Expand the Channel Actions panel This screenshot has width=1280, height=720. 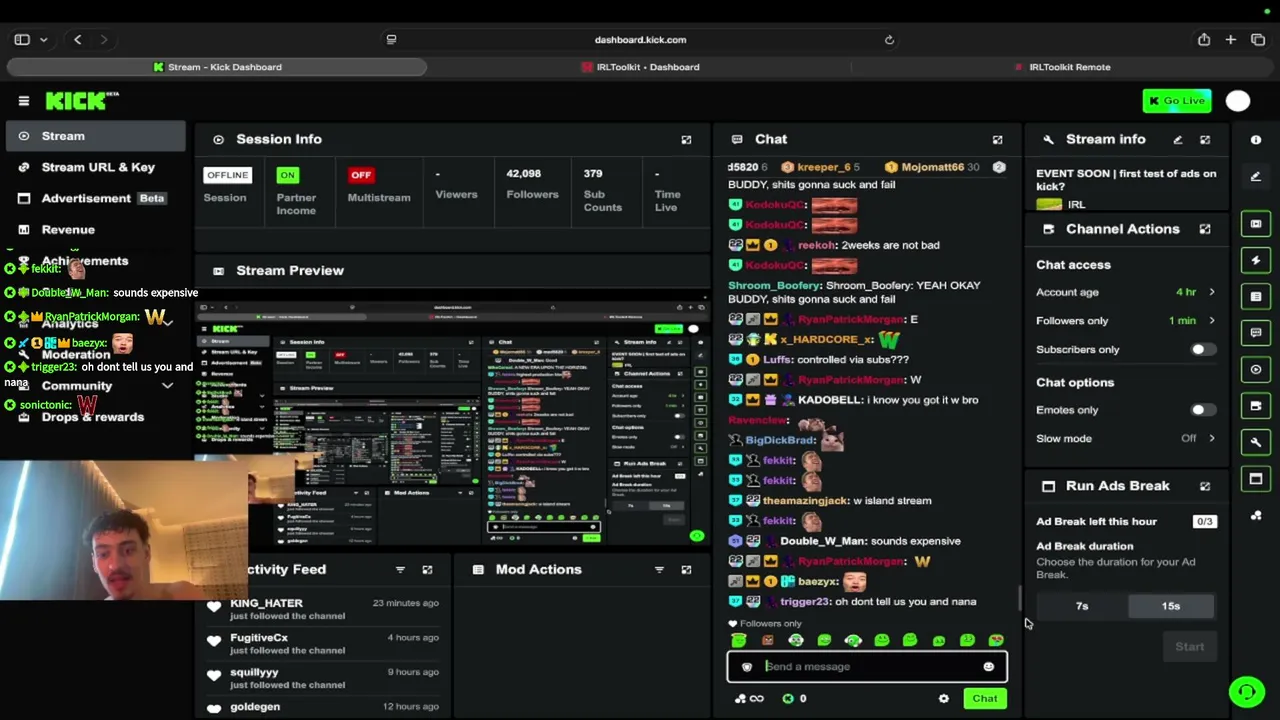[x=1205, y=229]
